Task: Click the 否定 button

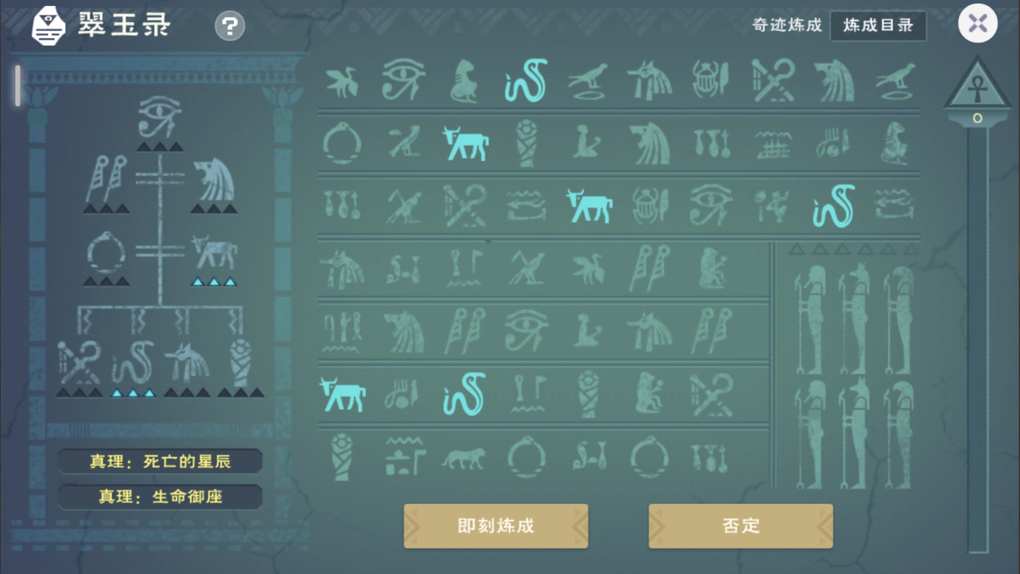Action: point(740,526)
